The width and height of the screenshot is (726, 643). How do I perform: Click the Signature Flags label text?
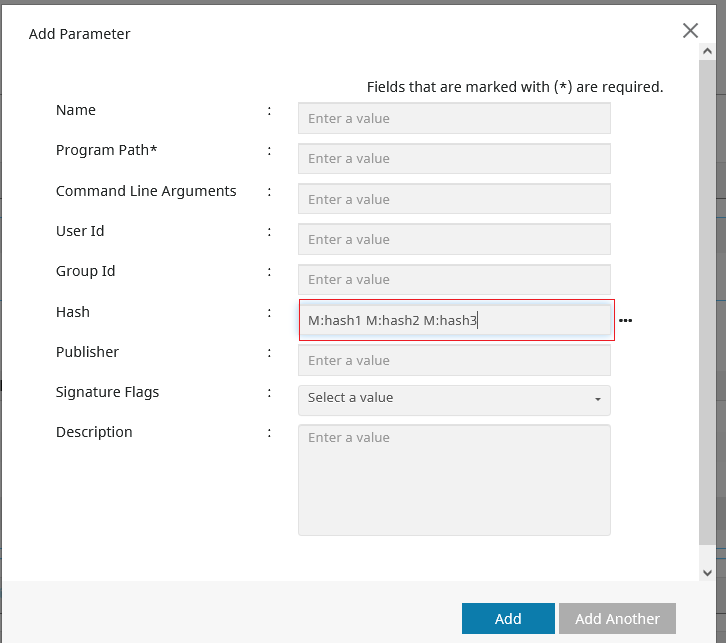pos(107,392)
